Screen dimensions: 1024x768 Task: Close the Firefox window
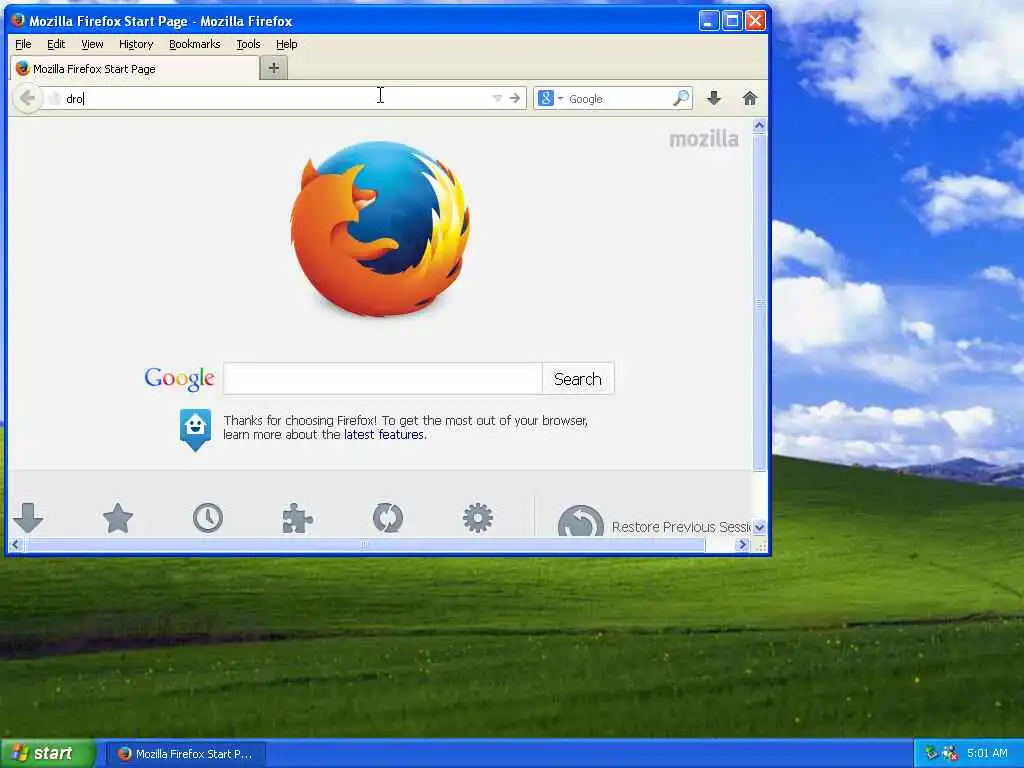(756, 21)
